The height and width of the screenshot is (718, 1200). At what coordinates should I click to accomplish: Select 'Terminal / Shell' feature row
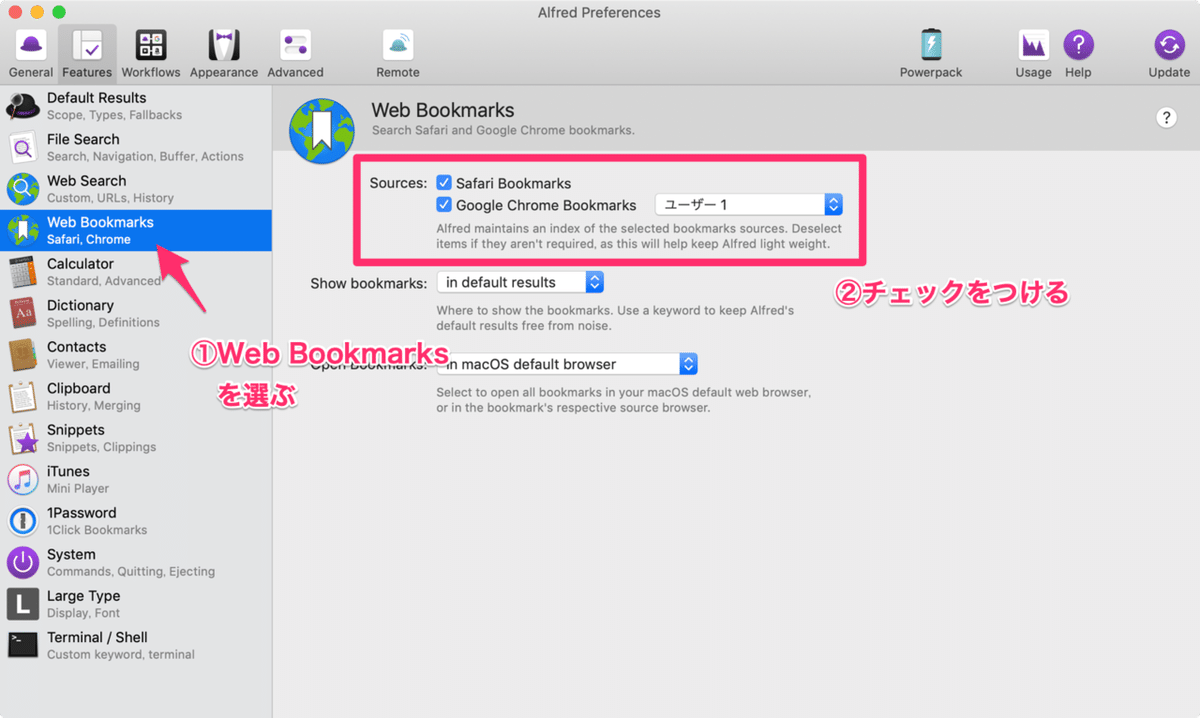pyautogui.click(x=136, y=645)
